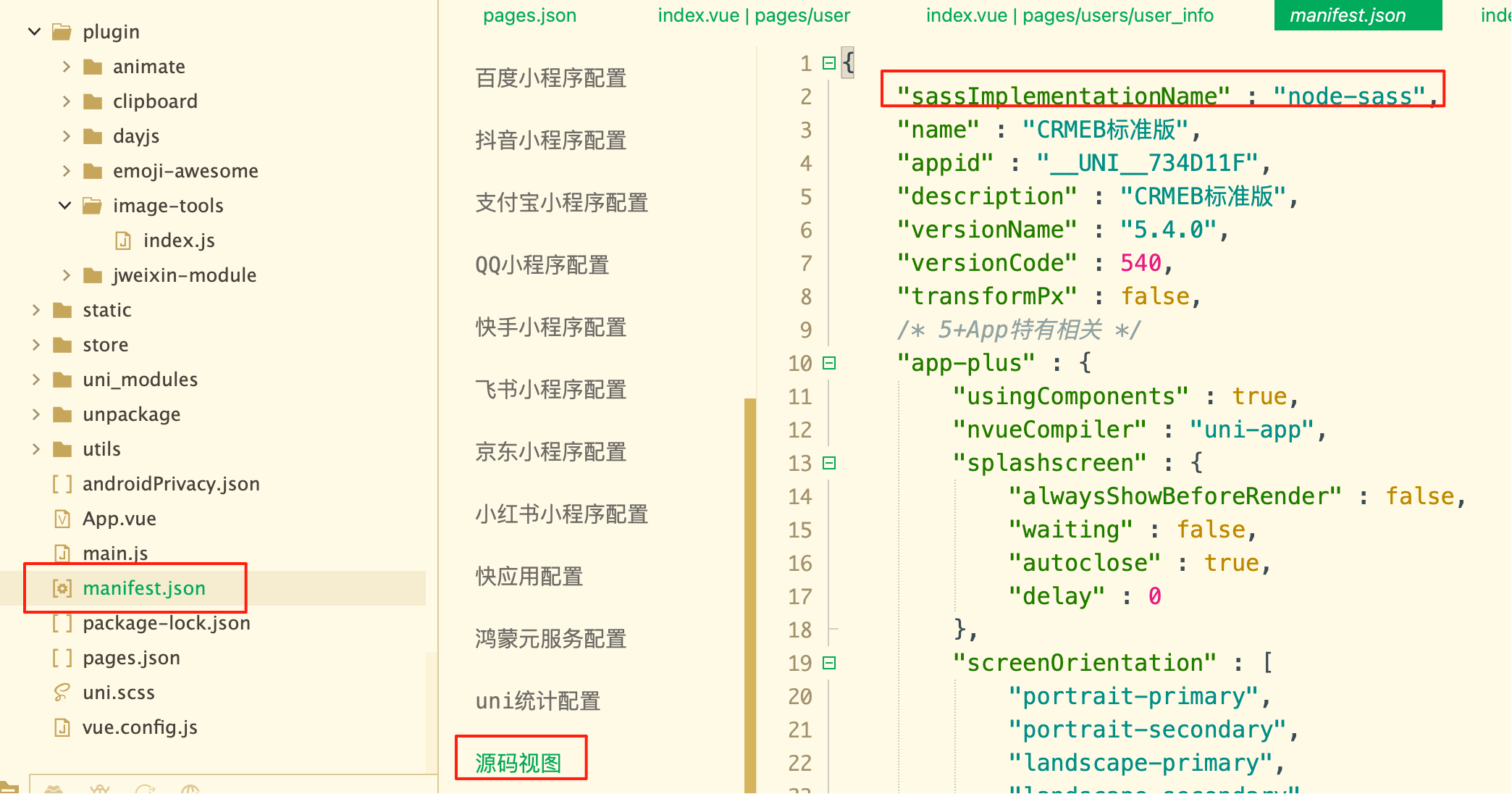Open index.js under image-tools
1512x794 pixels.
[179, 241]
